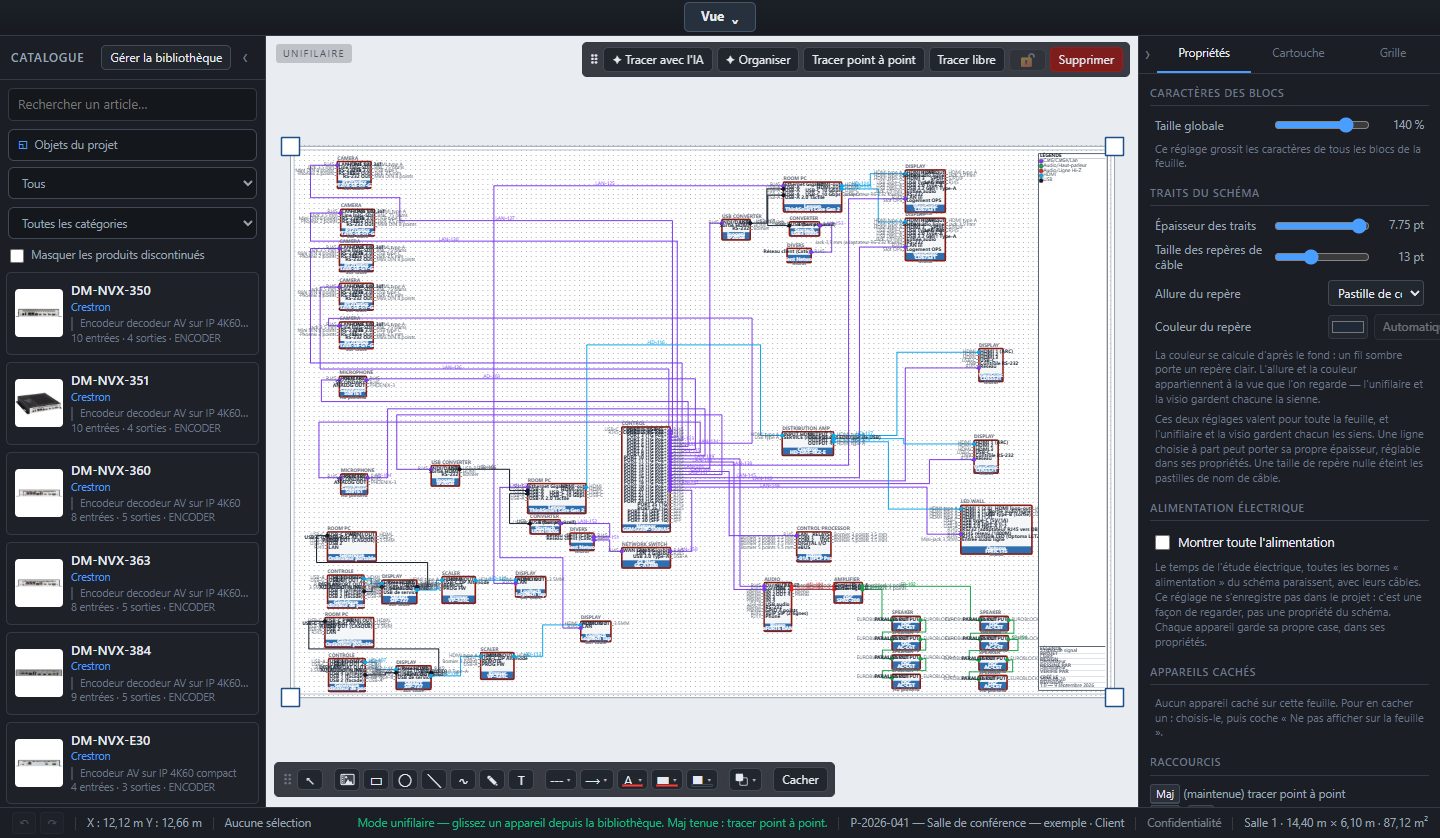Pick the rectangle shape tool

pos(376,780)
